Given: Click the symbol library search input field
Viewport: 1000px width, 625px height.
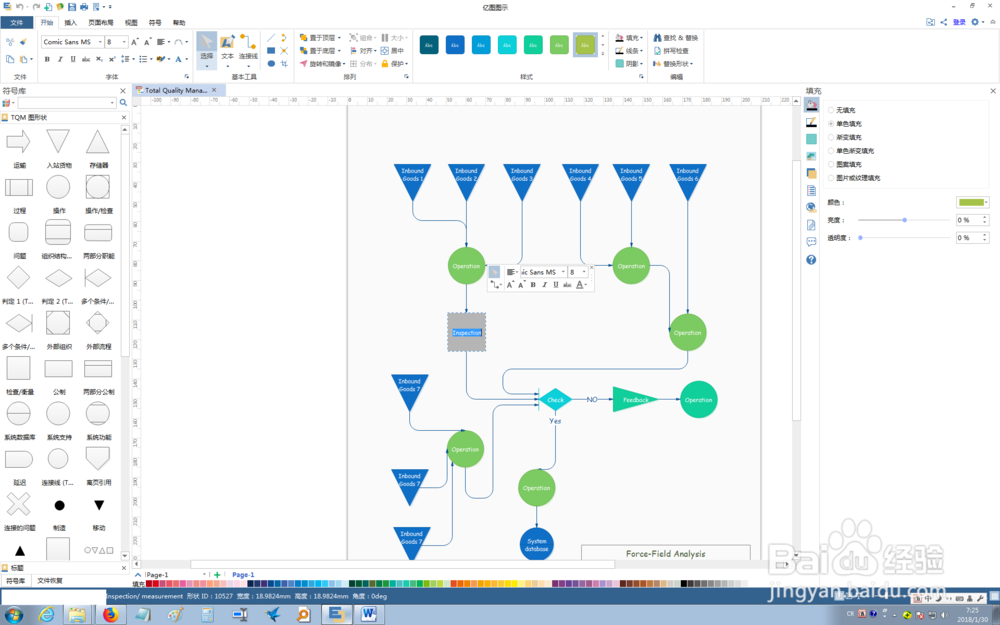Looking at the screenshot, I should point(66,103).
